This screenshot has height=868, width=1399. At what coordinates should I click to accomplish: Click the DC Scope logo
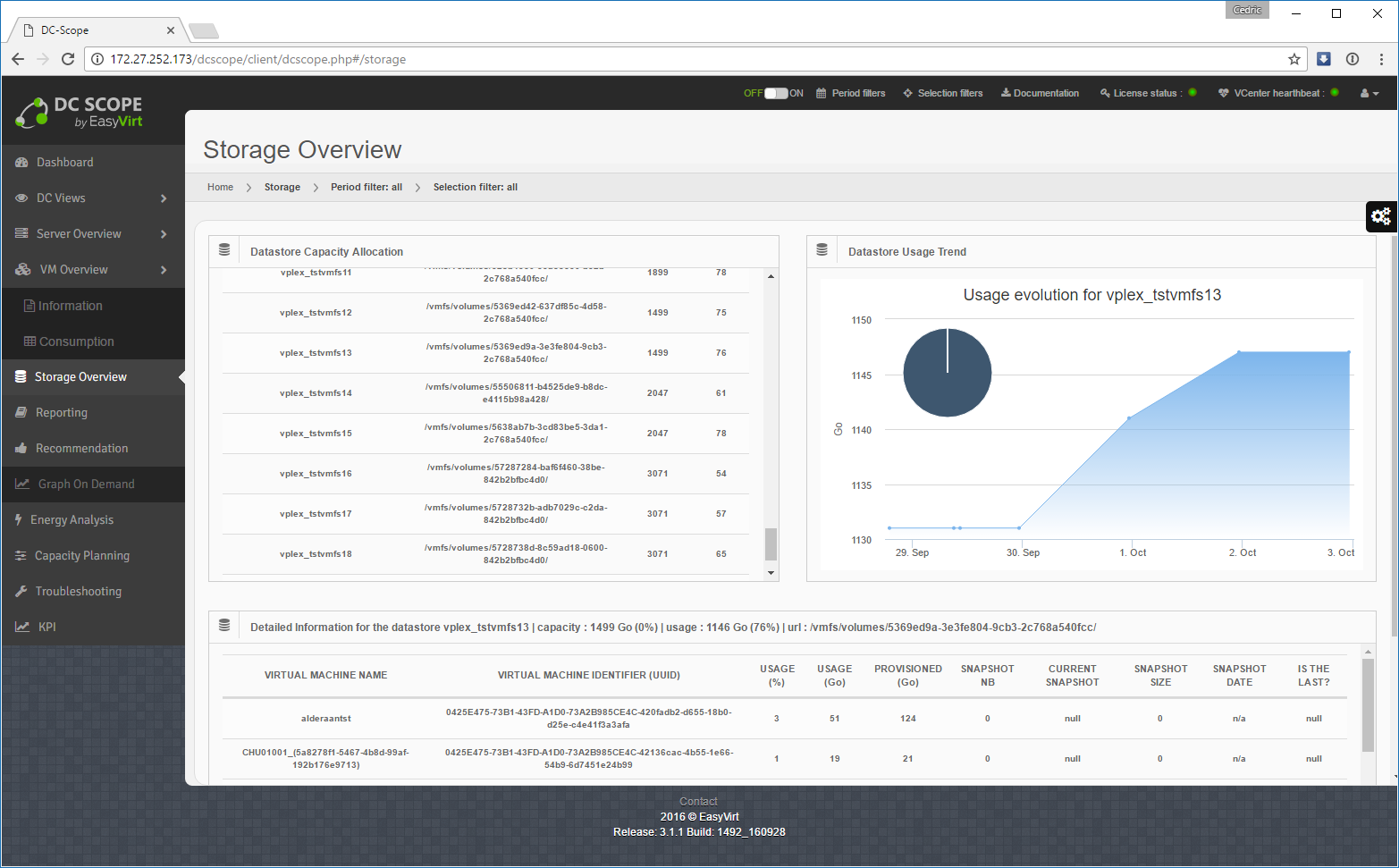(79, 113)
